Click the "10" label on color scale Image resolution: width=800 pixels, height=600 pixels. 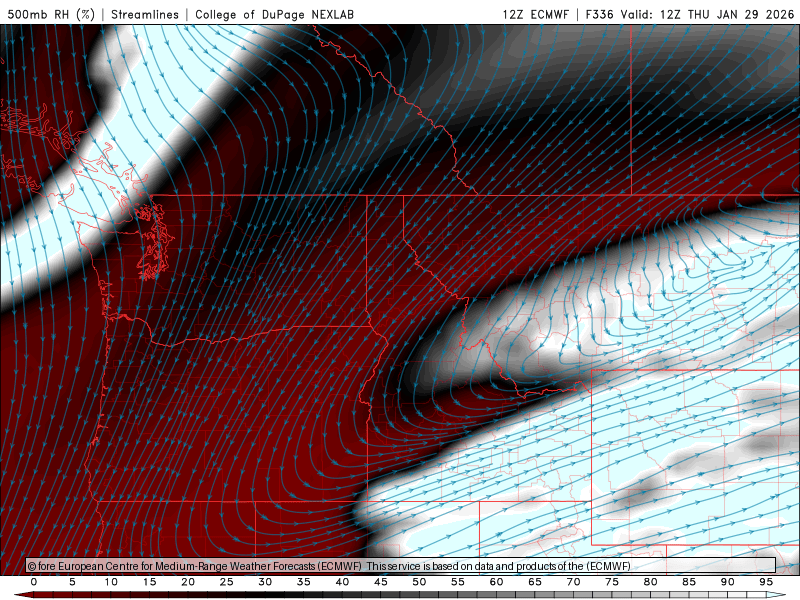pyautogui.click(x=111, y=582)
